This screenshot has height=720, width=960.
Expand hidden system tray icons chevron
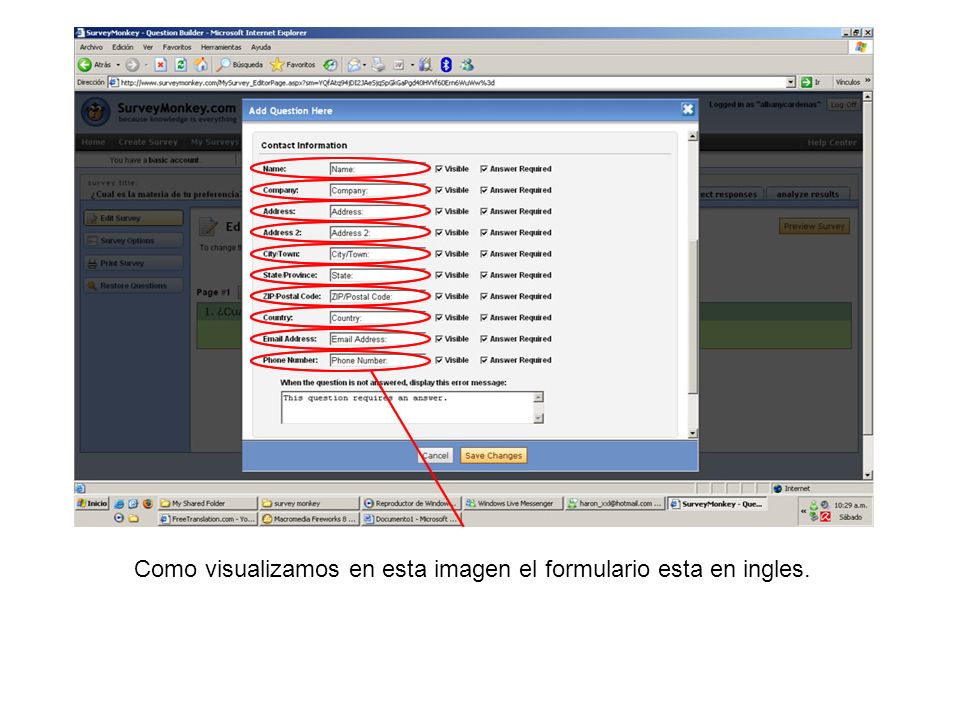(x=803, y=511)
